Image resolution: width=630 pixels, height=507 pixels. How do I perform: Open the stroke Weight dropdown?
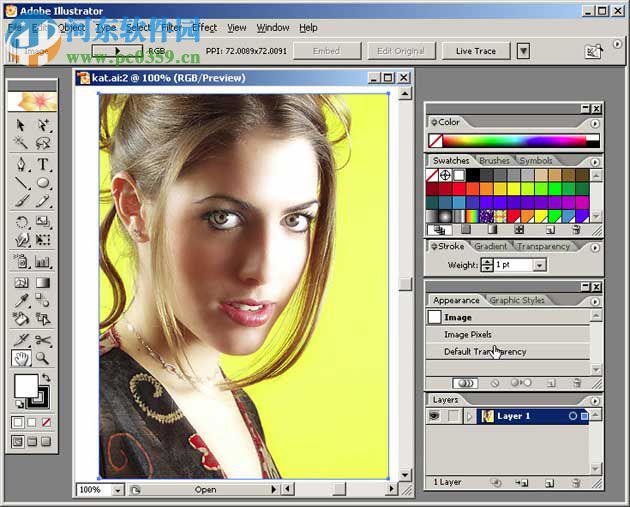(539, 265)
